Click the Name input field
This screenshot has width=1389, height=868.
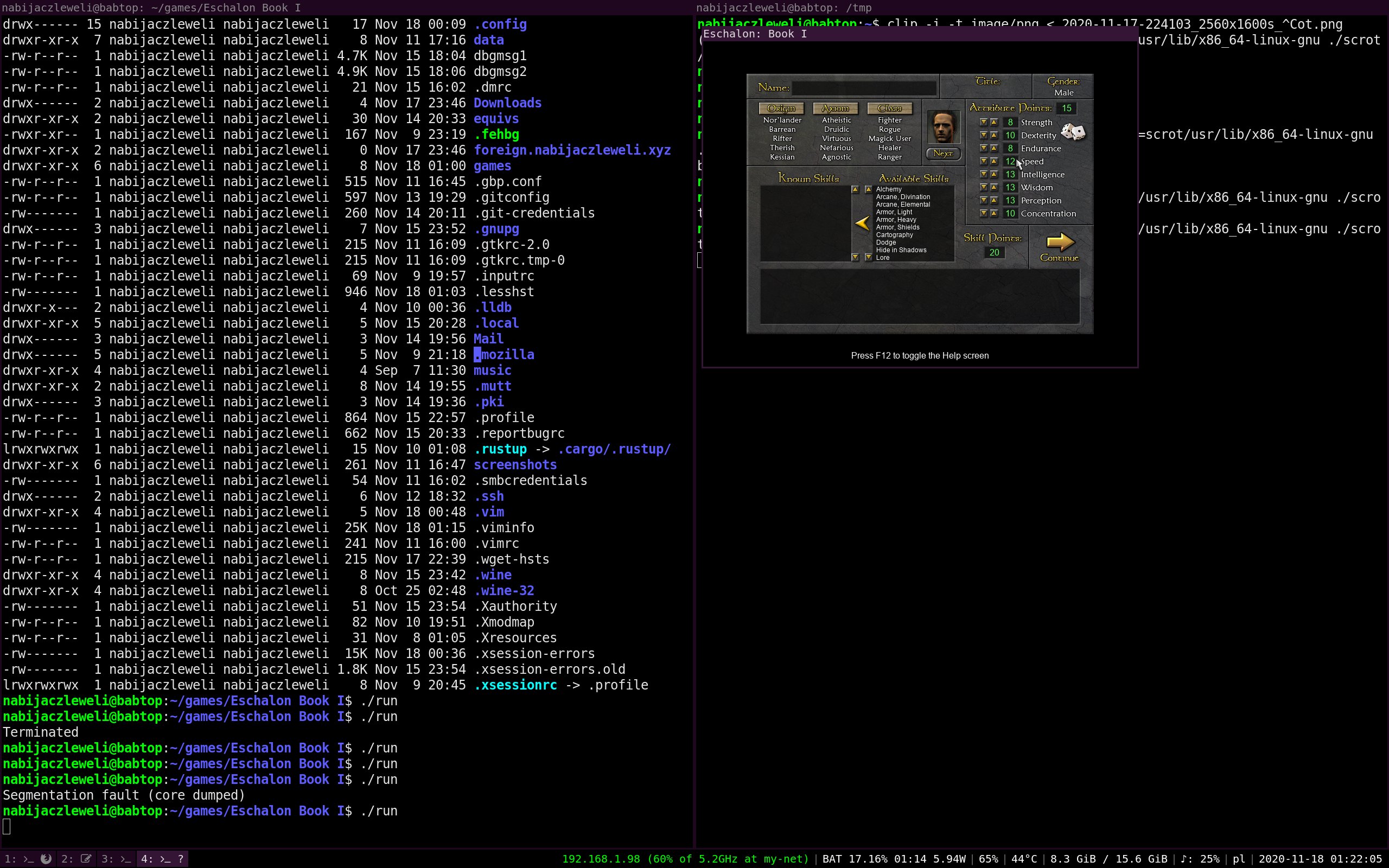[x=863, y=88]
